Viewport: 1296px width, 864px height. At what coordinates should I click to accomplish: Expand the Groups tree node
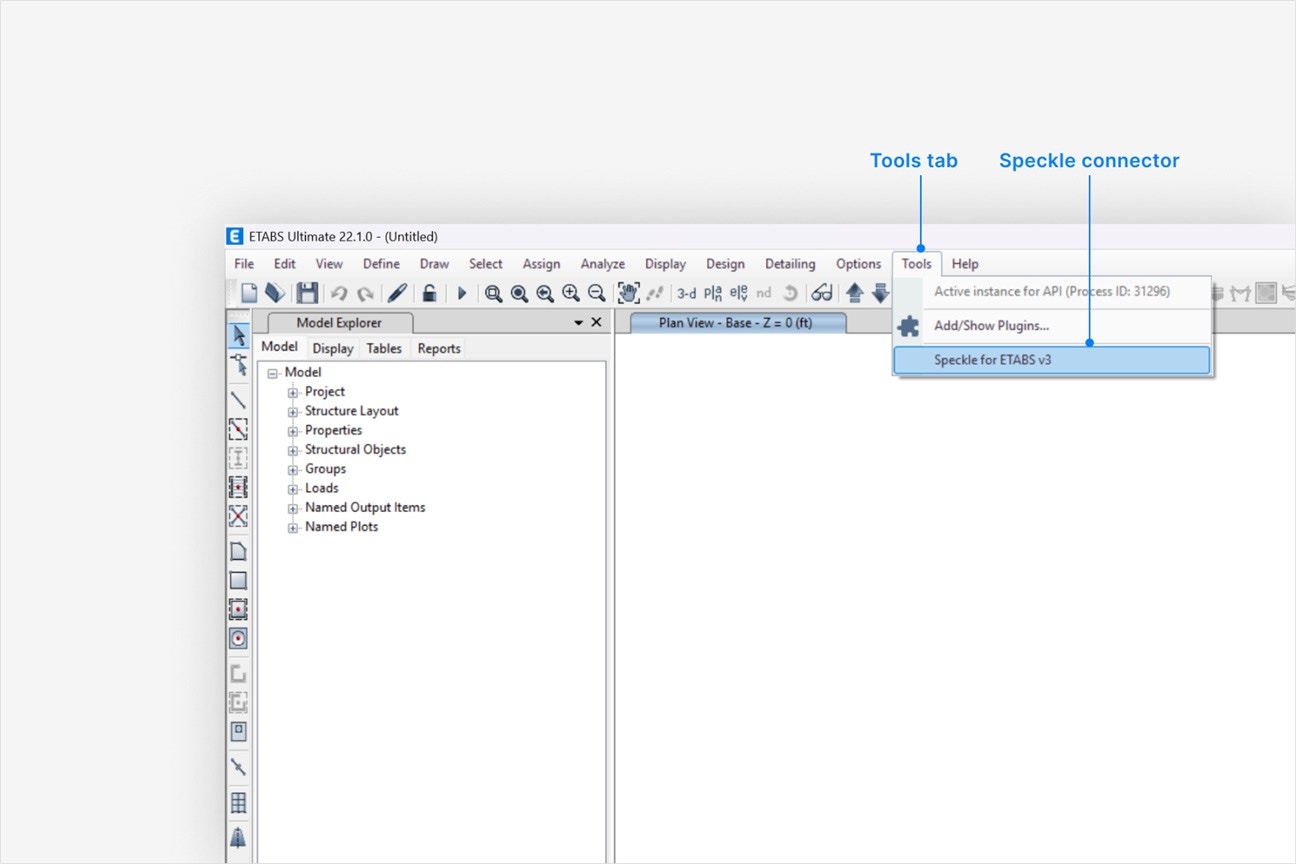click(293, 469)
